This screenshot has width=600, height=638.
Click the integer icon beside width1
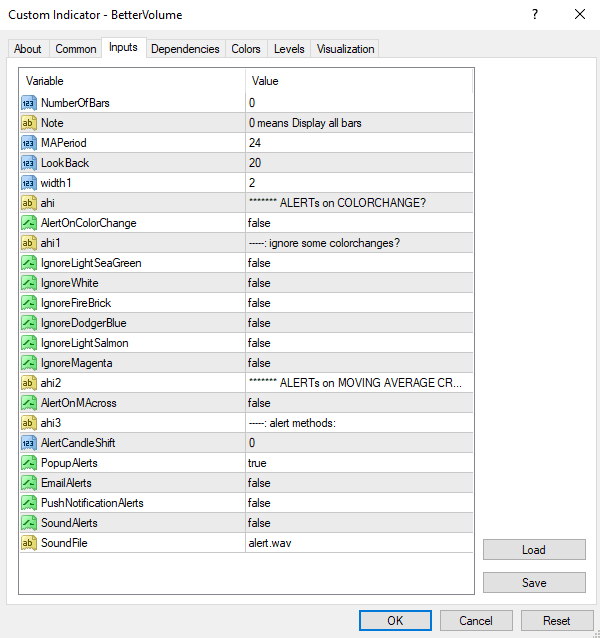[x=29, y=183]
